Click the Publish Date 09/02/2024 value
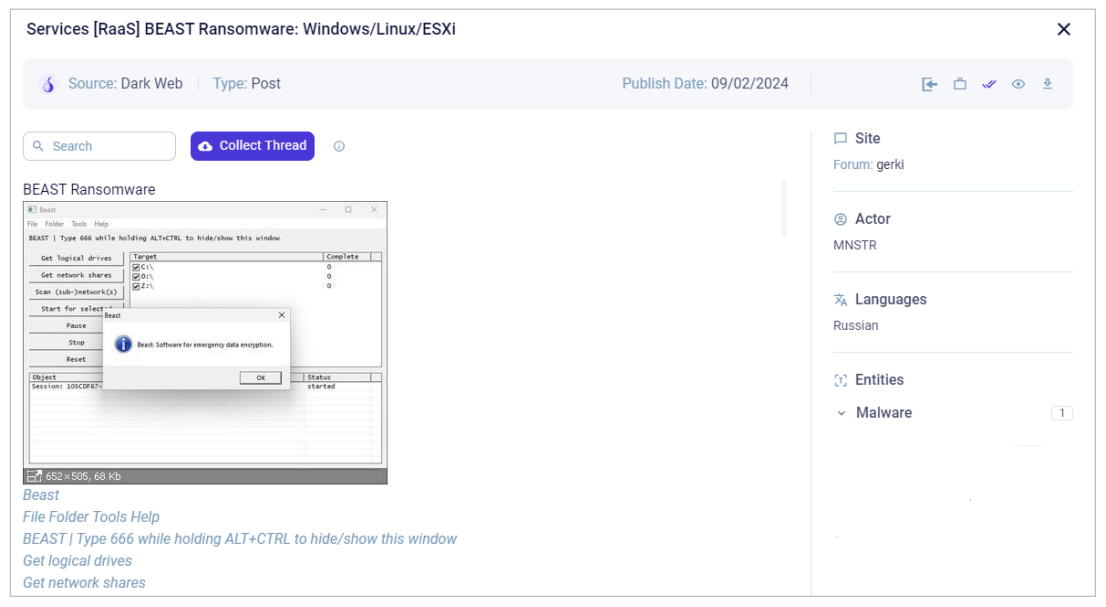 click(x=750, y=84)
